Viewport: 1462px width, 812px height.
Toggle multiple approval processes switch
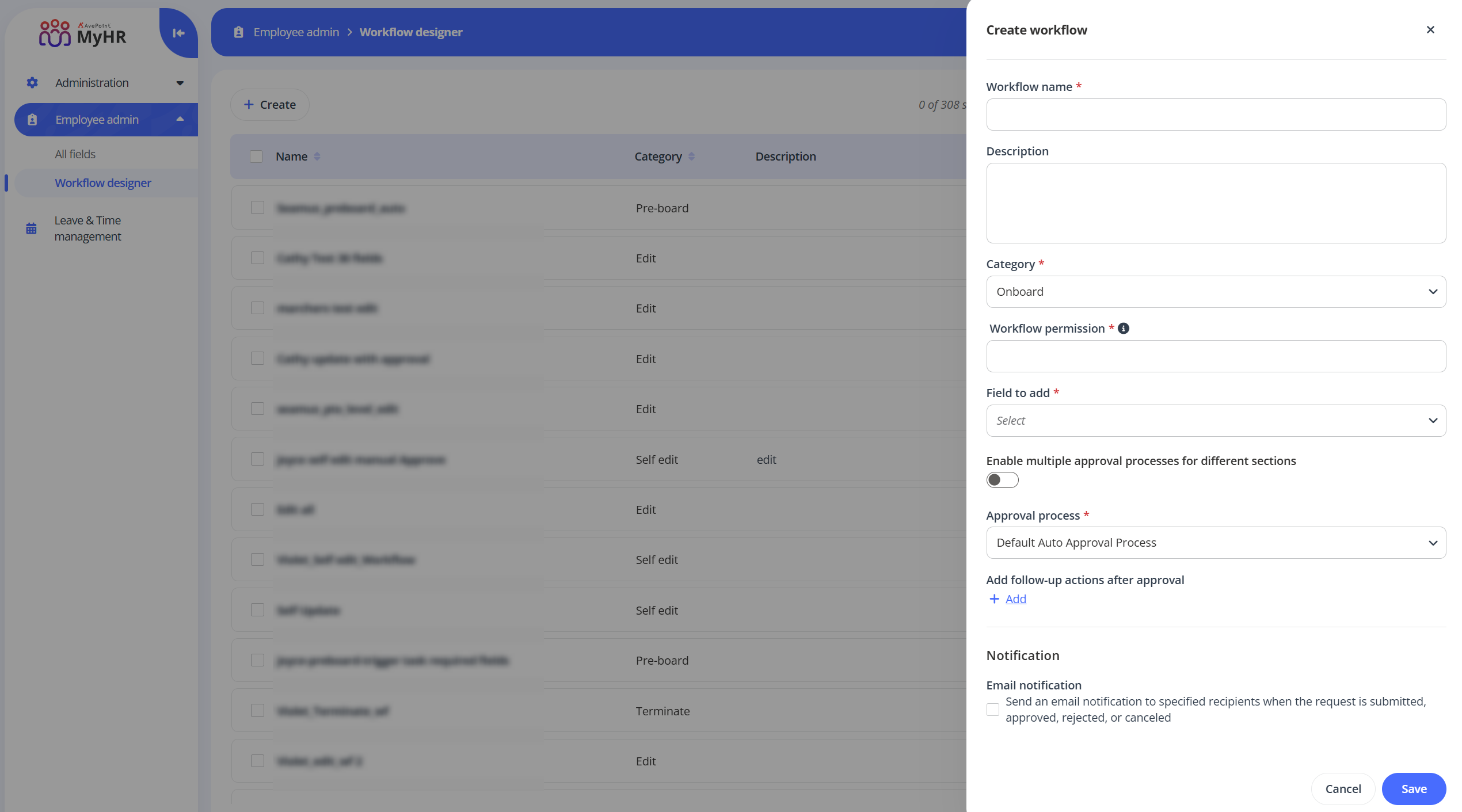1002,480
